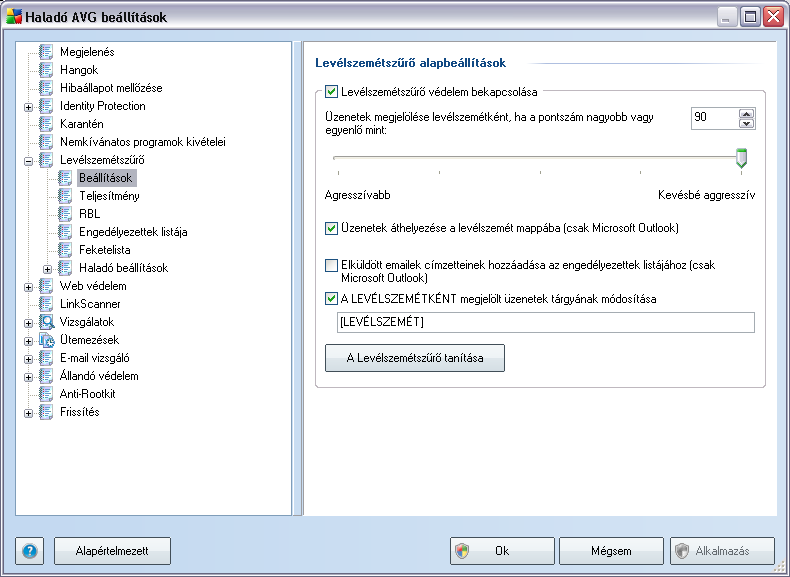This screenshot has height=577, width=790.
Task: Click the Feketelista item icon
Action: tap(65, 250)
